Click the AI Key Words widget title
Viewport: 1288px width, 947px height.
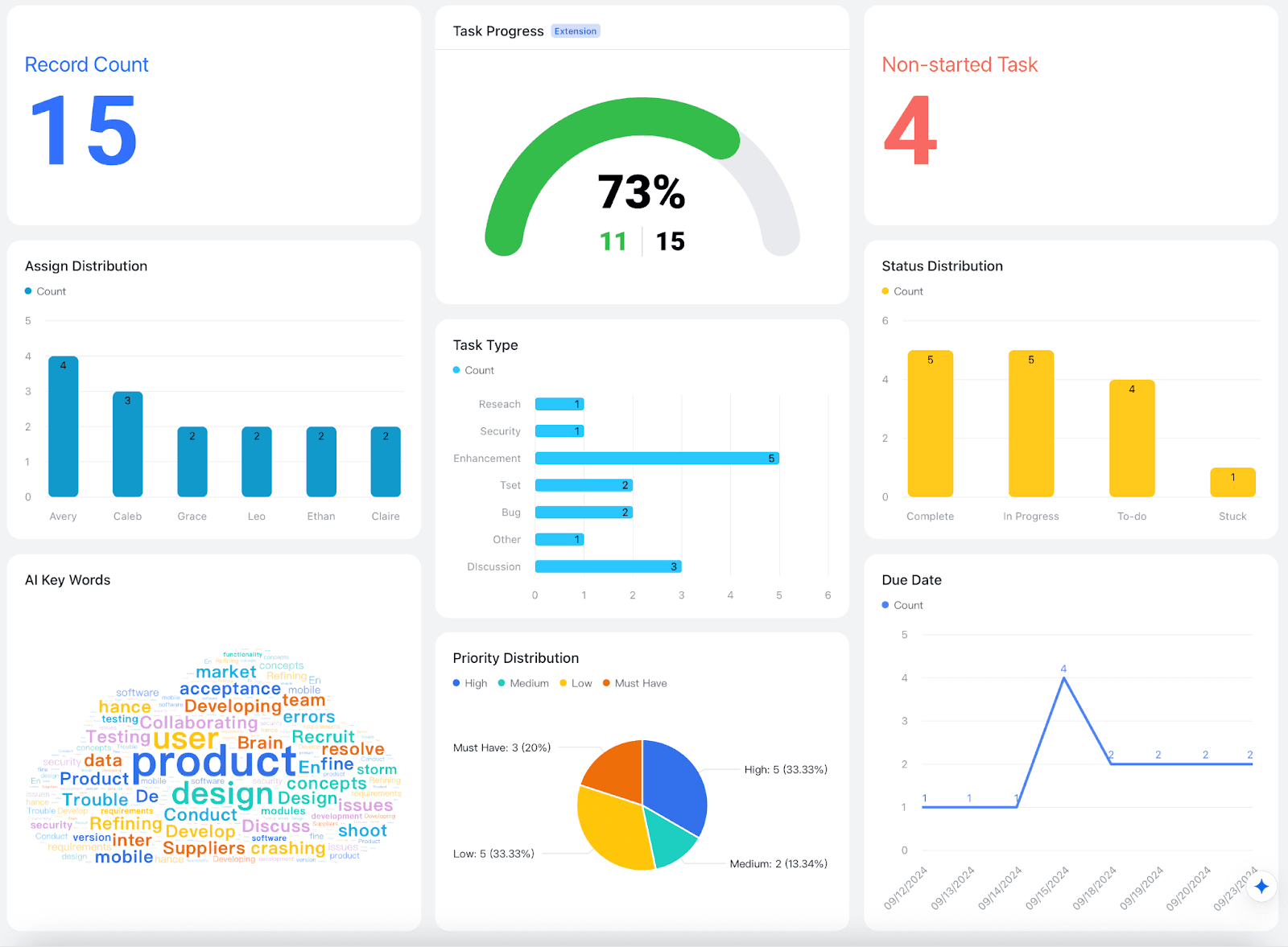(68, 580)
